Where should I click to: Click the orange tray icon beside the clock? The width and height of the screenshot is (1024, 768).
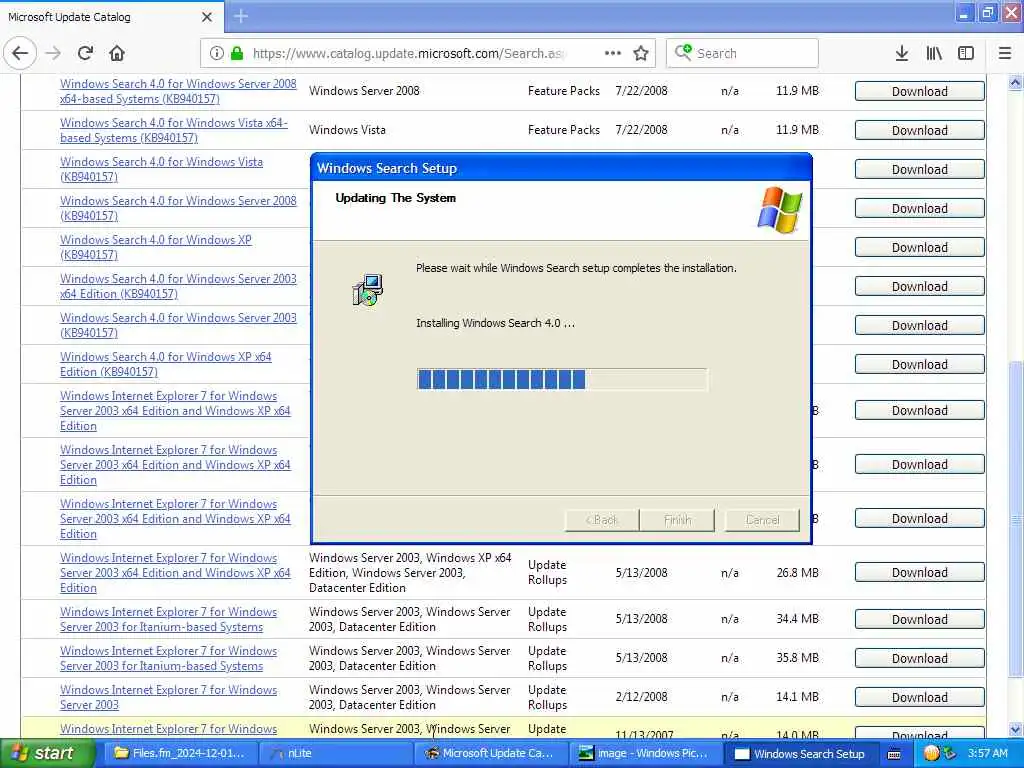[x=931, y=754]
